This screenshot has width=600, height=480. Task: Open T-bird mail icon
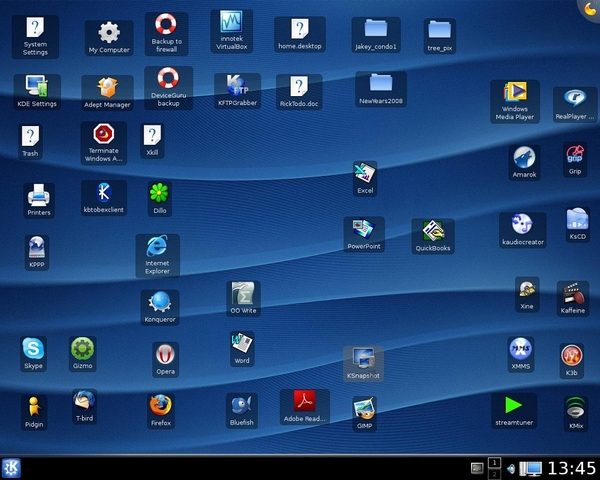click(85, 407)
